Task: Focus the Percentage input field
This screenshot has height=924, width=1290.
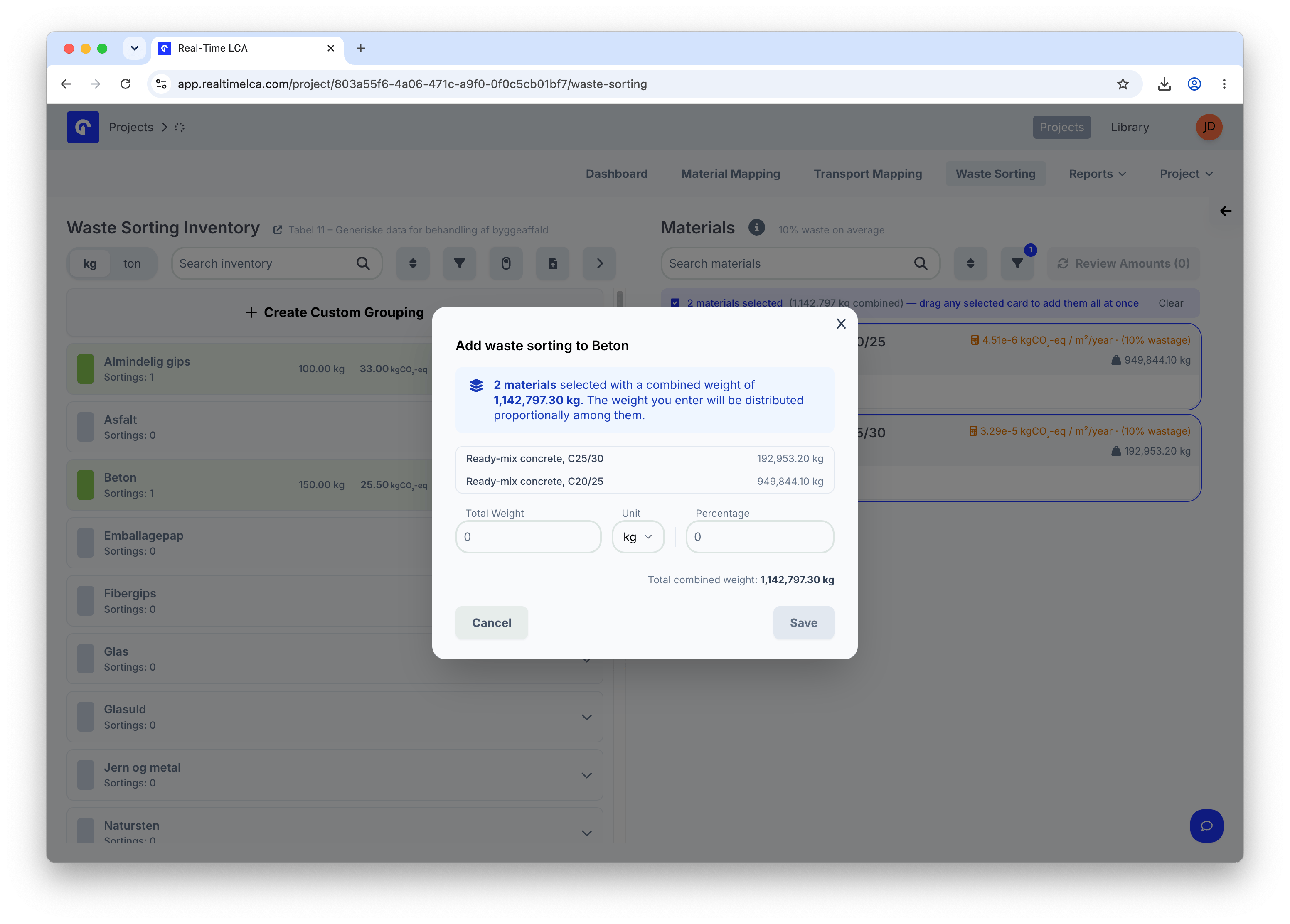Action: [760, 537]
